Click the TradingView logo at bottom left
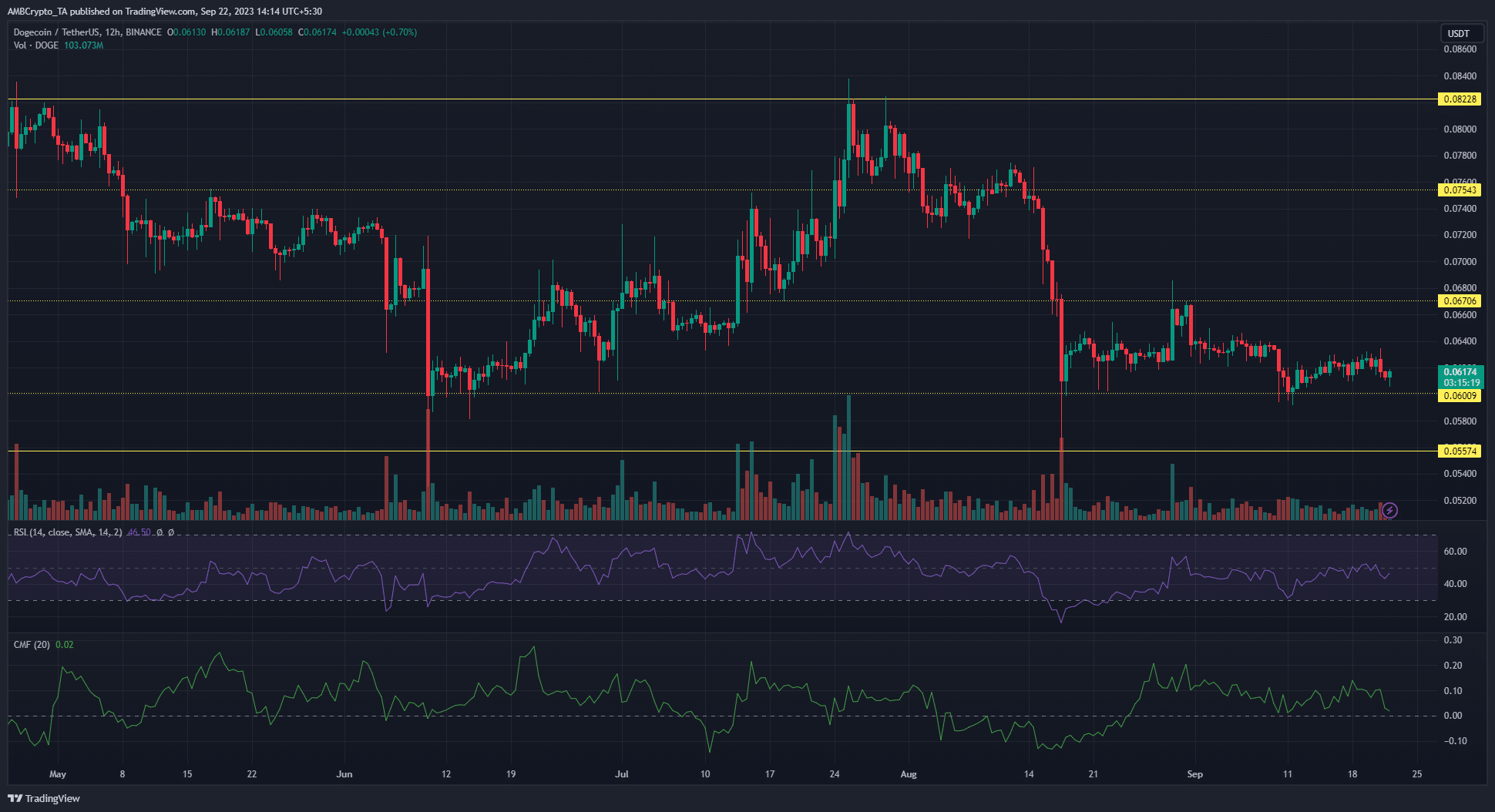Screen dimensions: 1495x812 [x=44, y=798]
